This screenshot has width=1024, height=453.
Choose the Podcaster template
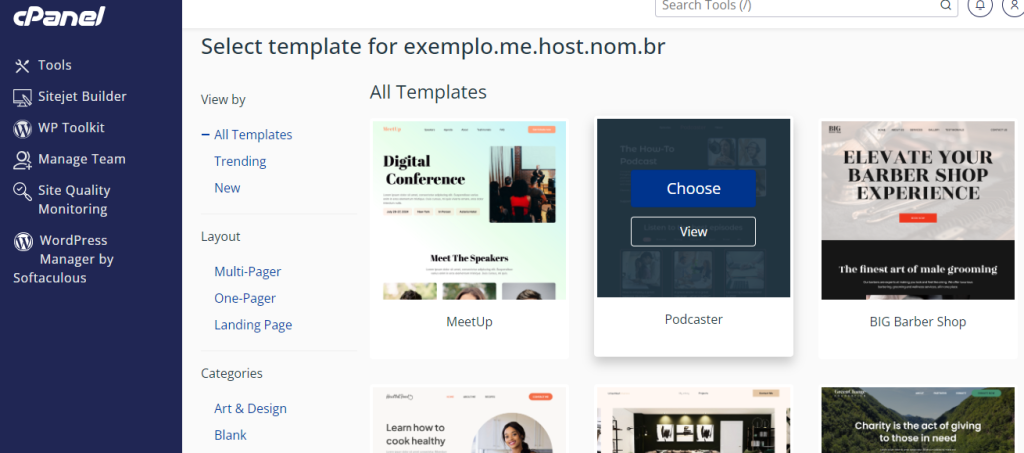(693, 189)
